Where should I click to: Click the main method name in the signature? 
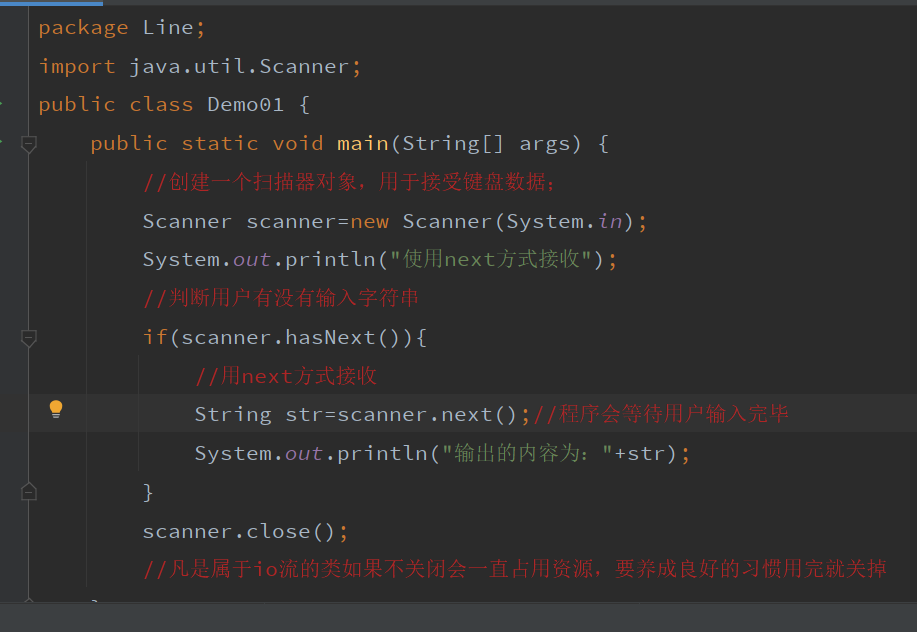point(363,144)
